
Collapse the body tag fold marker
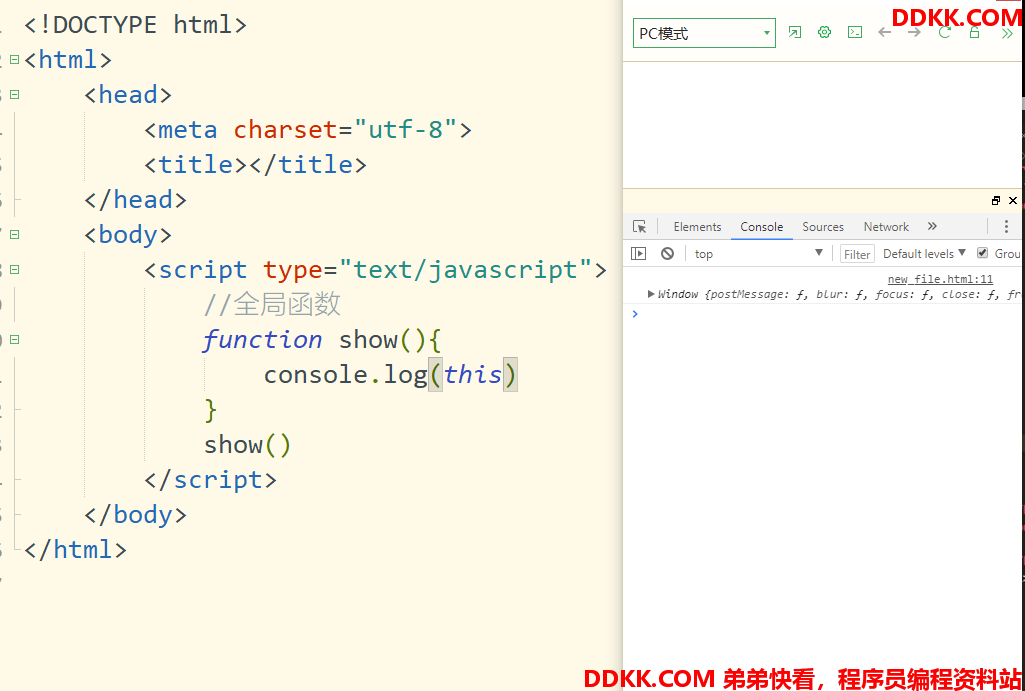14,234
